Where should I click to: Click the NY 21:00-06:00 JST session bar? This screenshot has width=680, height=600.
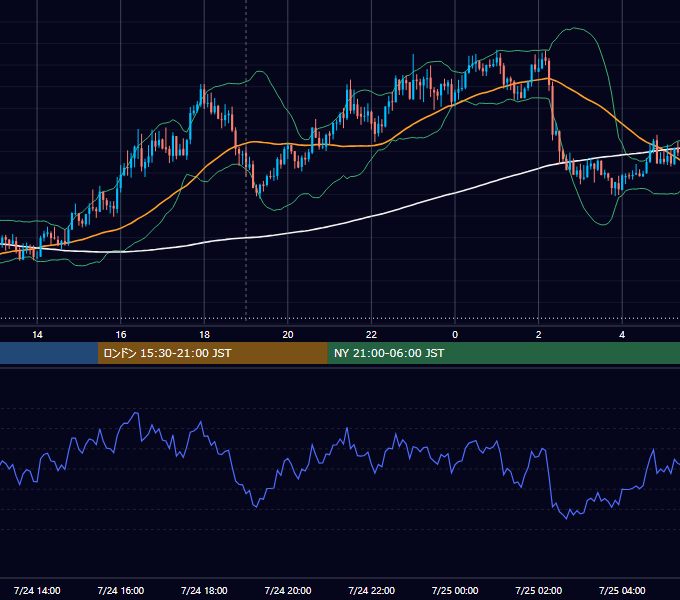coord(503,353)
